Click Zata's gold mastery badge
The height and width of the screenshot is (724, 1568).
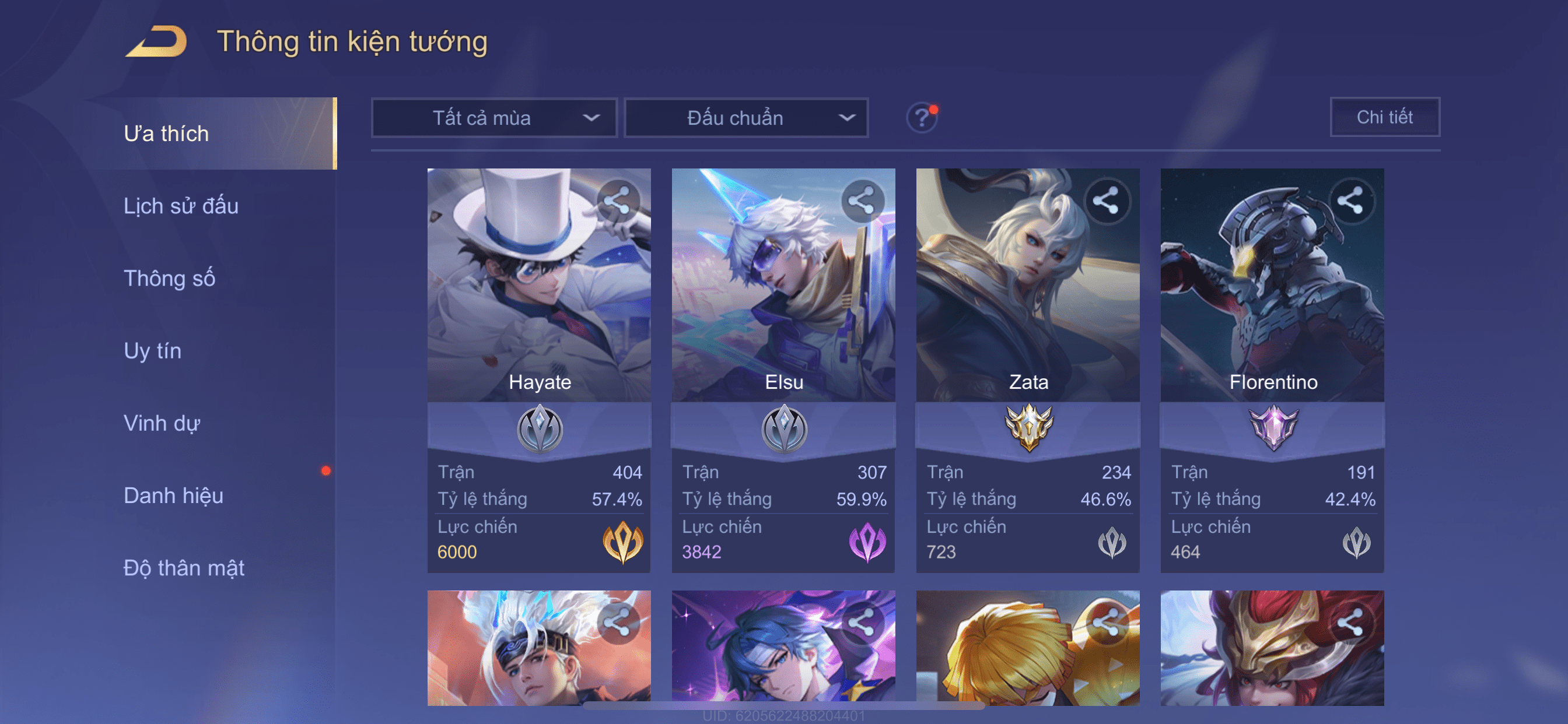[x=1028, y=428]
